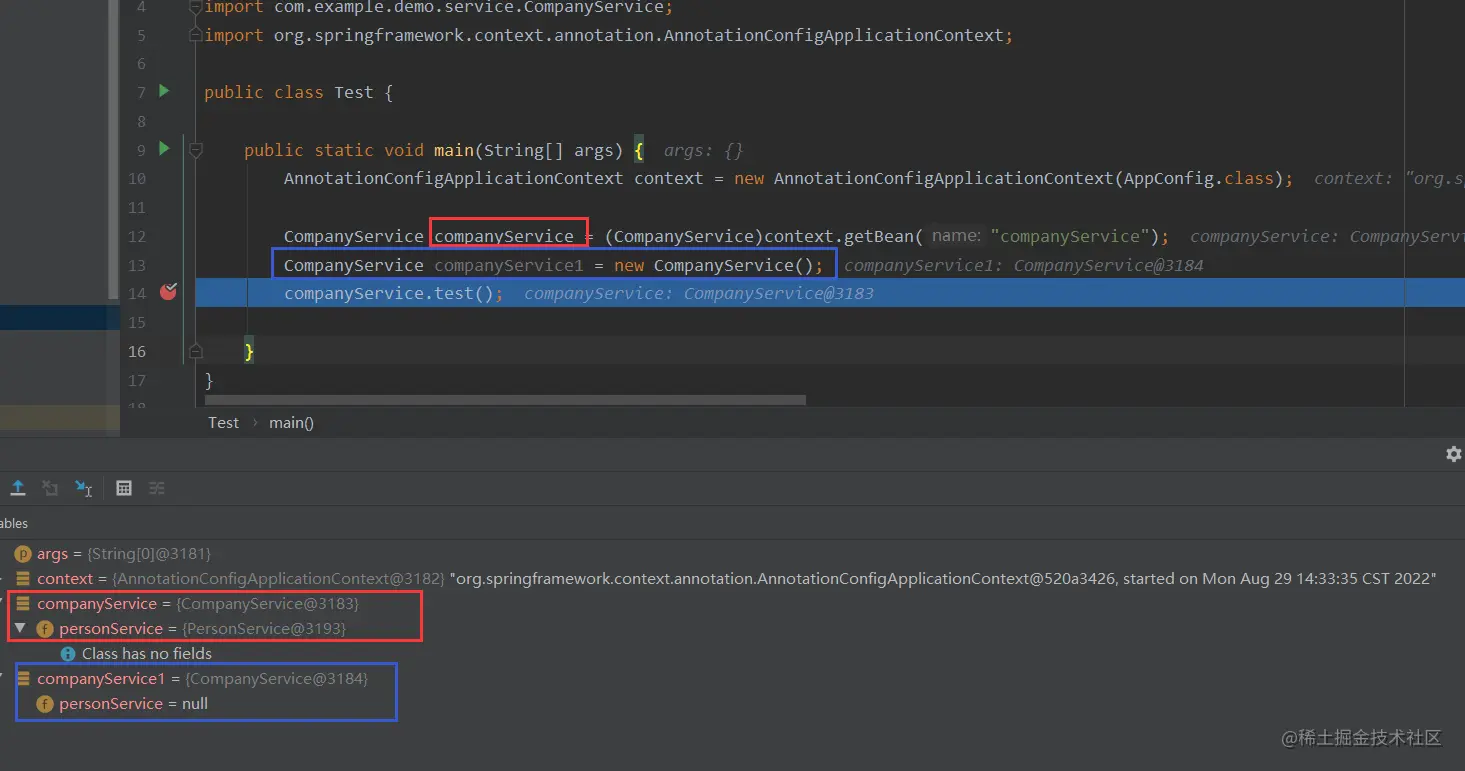Click the parameter icon next to args
The image size is (1465, 771).
pyautogui.click(x=23, y=554)
